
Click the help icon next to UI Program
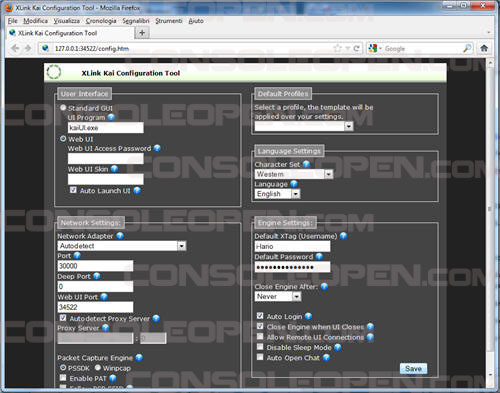coord(111,117)
